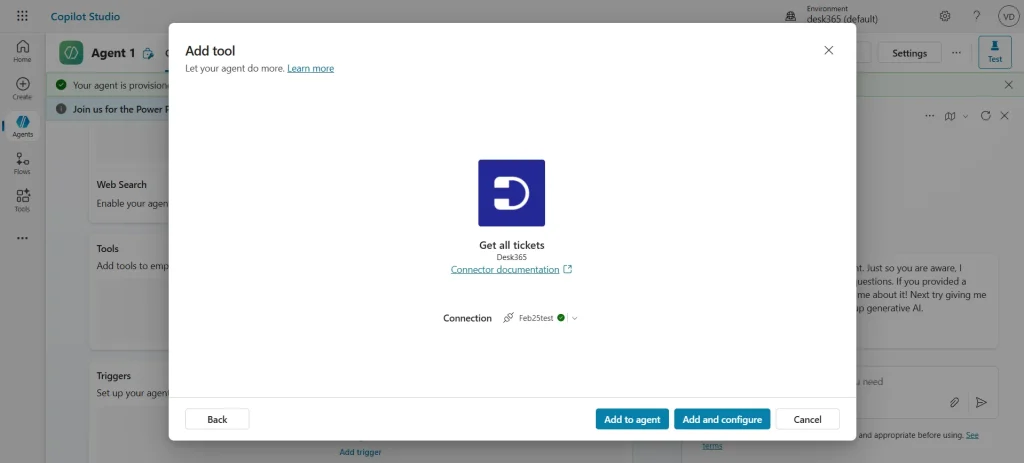Click the Desk365 connector logo
This screenshot has height=463, width=1024.
coord(511,193)
